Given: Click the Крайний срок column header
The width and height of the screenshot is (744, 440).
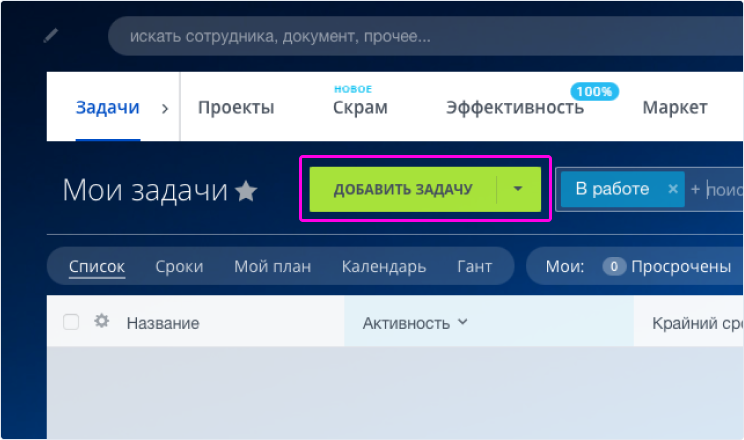Looking at the screenshot, I should [x=698, y=323].
